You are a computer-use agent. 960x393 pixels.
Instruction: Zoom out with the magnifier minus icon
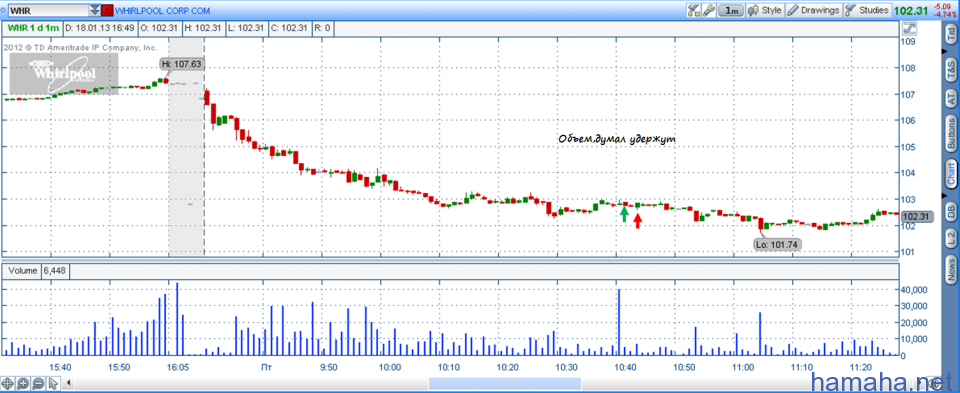38,384
